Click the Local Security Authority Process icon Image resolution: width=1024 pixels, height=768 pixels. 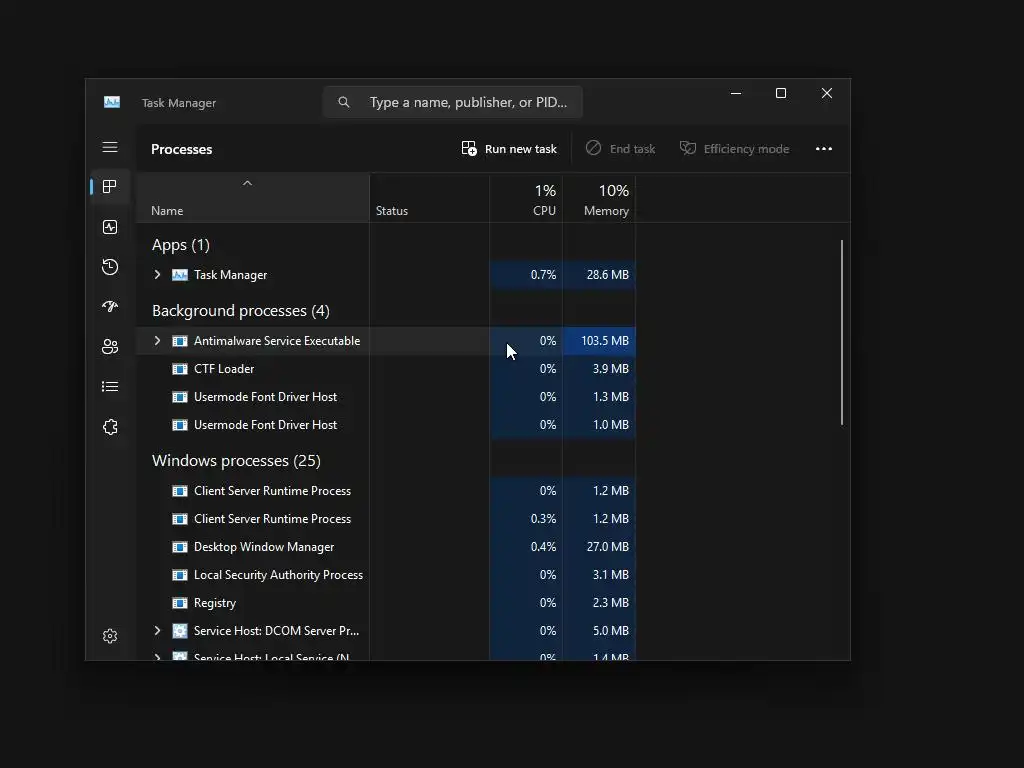point(180,575)
